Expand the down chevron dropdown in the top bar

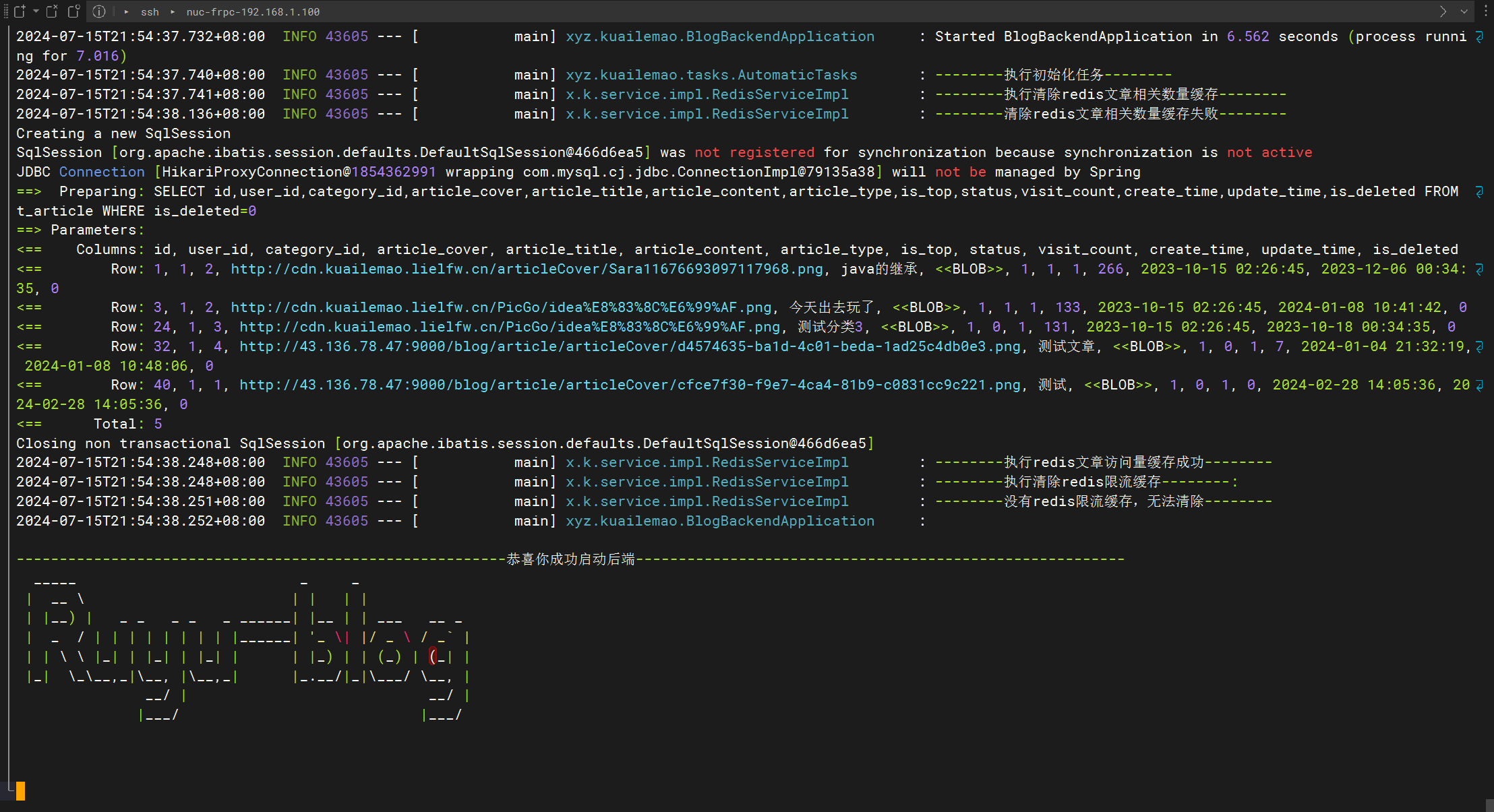pos(1464,11)
